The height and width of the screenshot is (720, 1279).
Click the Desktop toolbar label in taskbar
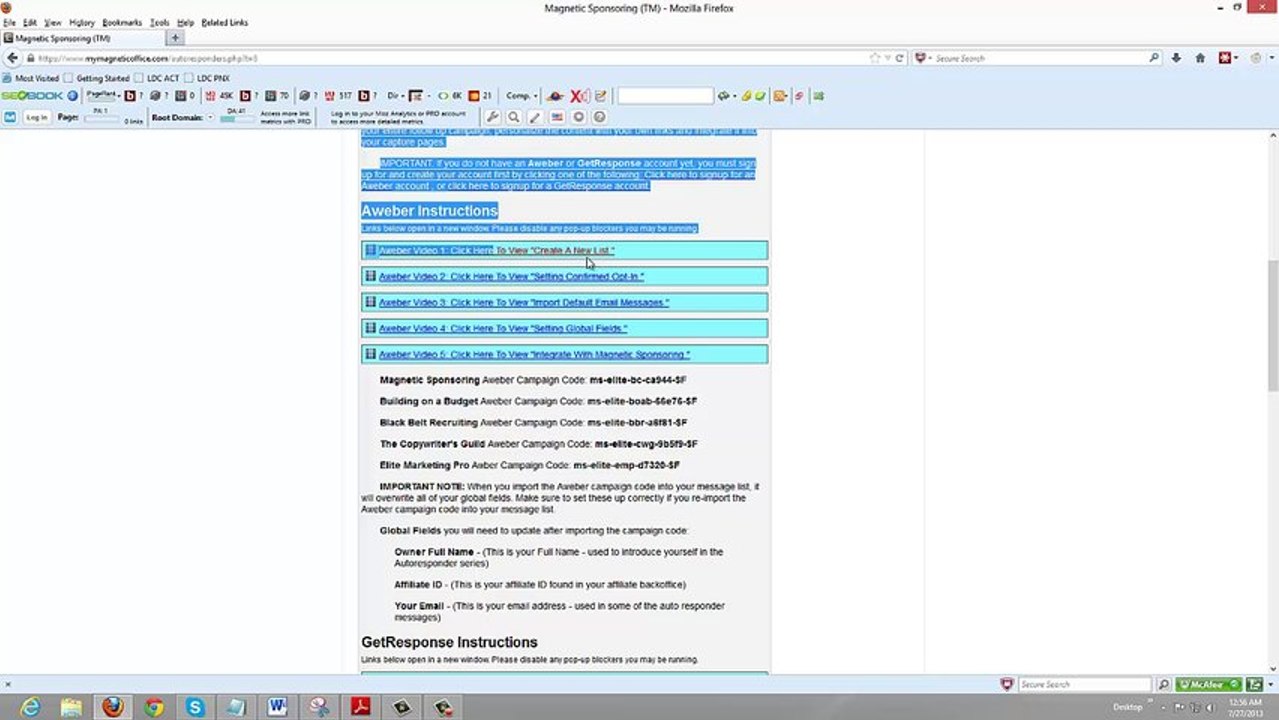tap(1127, 707)
